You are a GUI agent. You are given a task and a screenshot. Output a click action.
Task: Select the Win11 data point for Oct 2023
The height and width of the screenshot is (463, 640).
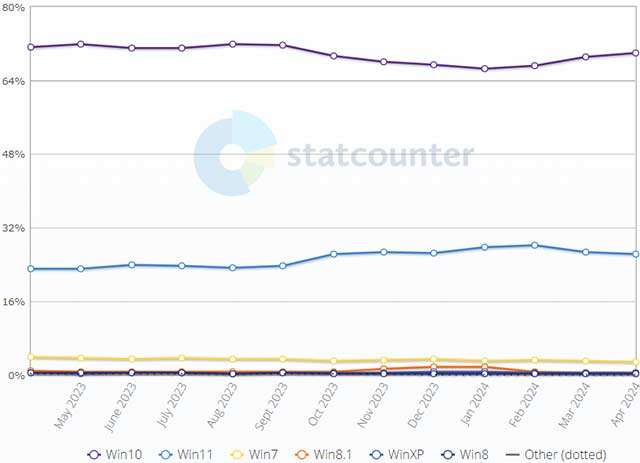(333, 254)
